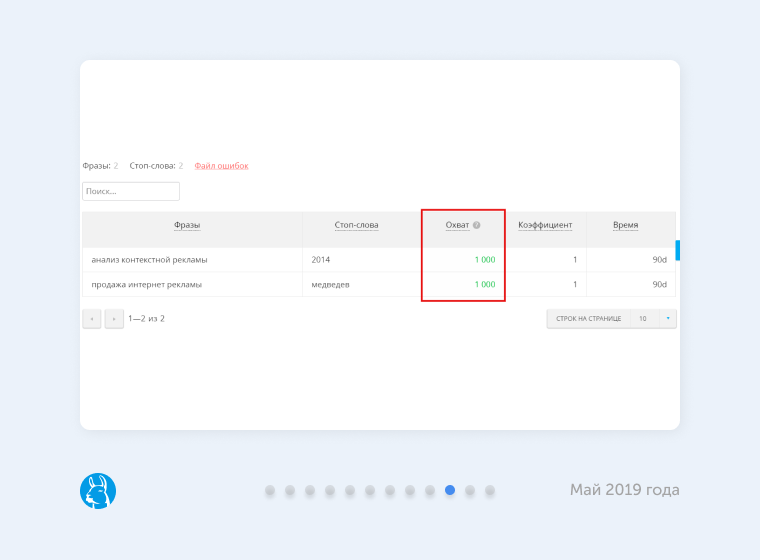Sort by the Коэффициент column header

coord(545,225)
